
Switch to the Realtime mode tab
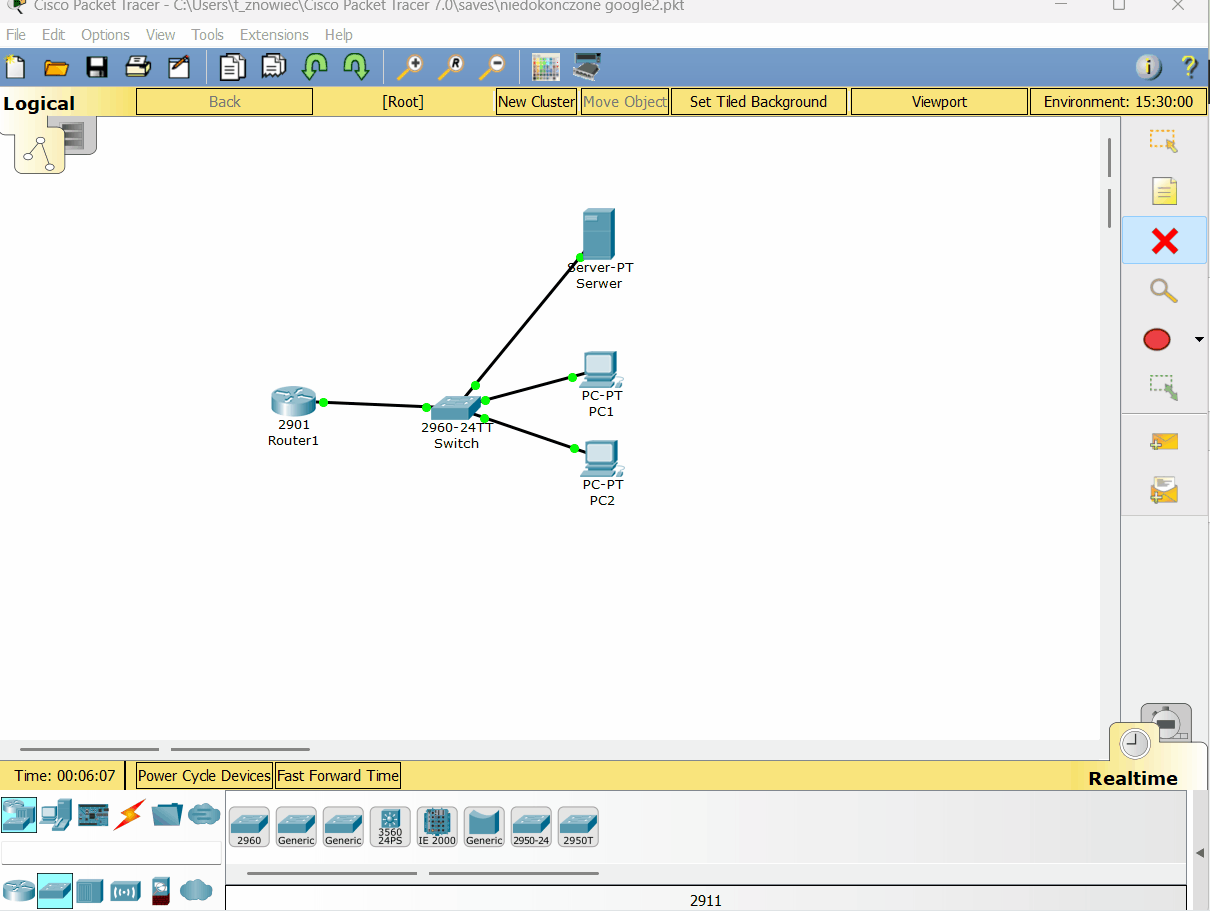pyautogui.click(x=1132, y=778)
